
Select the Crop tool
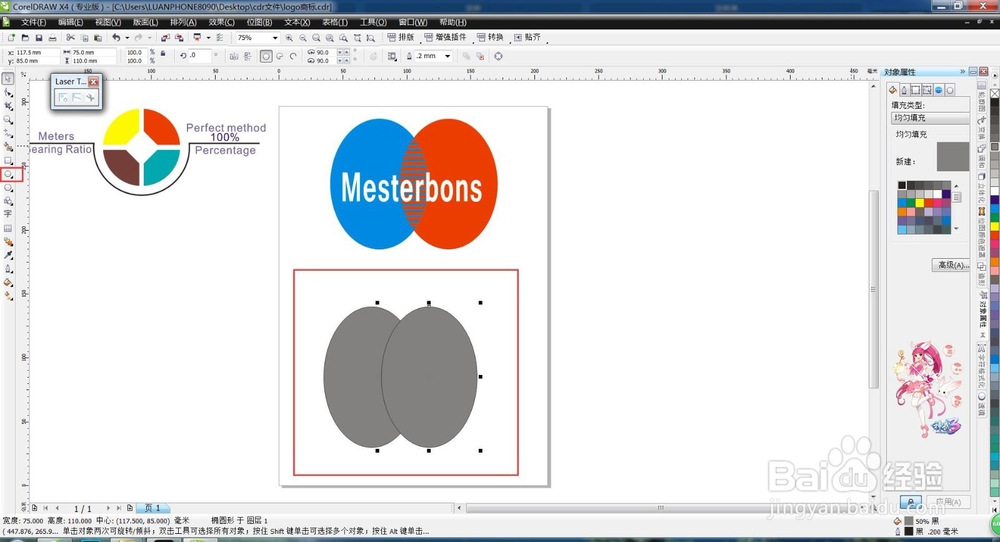coord(8,106)
